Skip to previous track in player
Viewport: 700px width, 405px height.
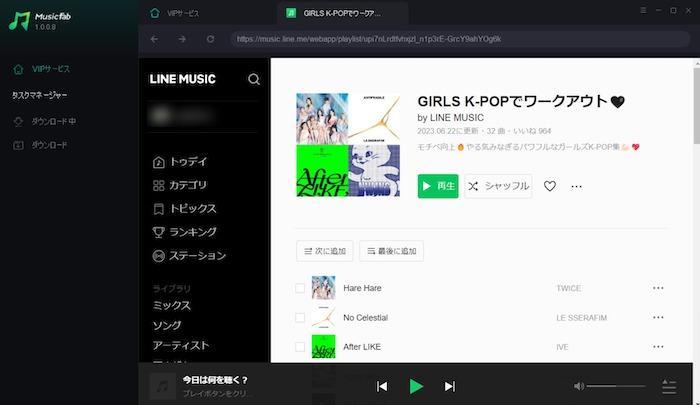click(382, 386)
